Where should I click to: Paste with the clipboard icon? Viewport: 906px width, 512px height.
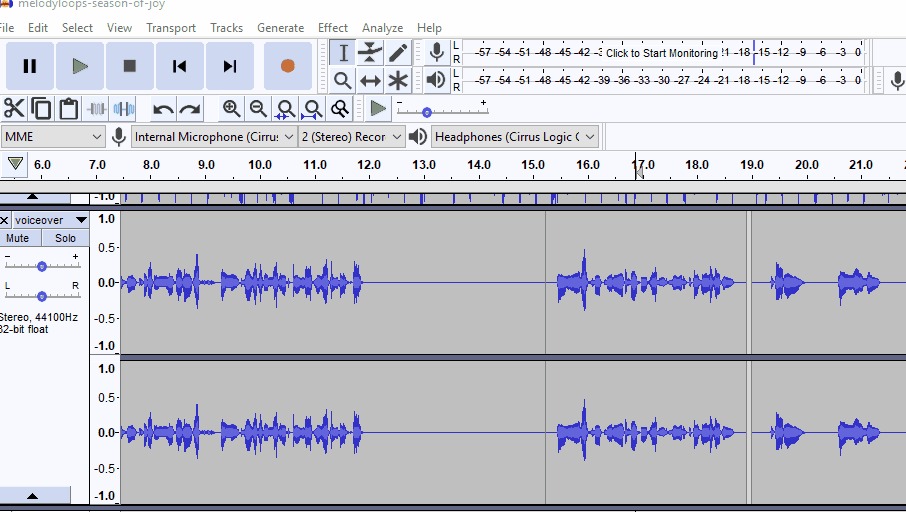69,109
